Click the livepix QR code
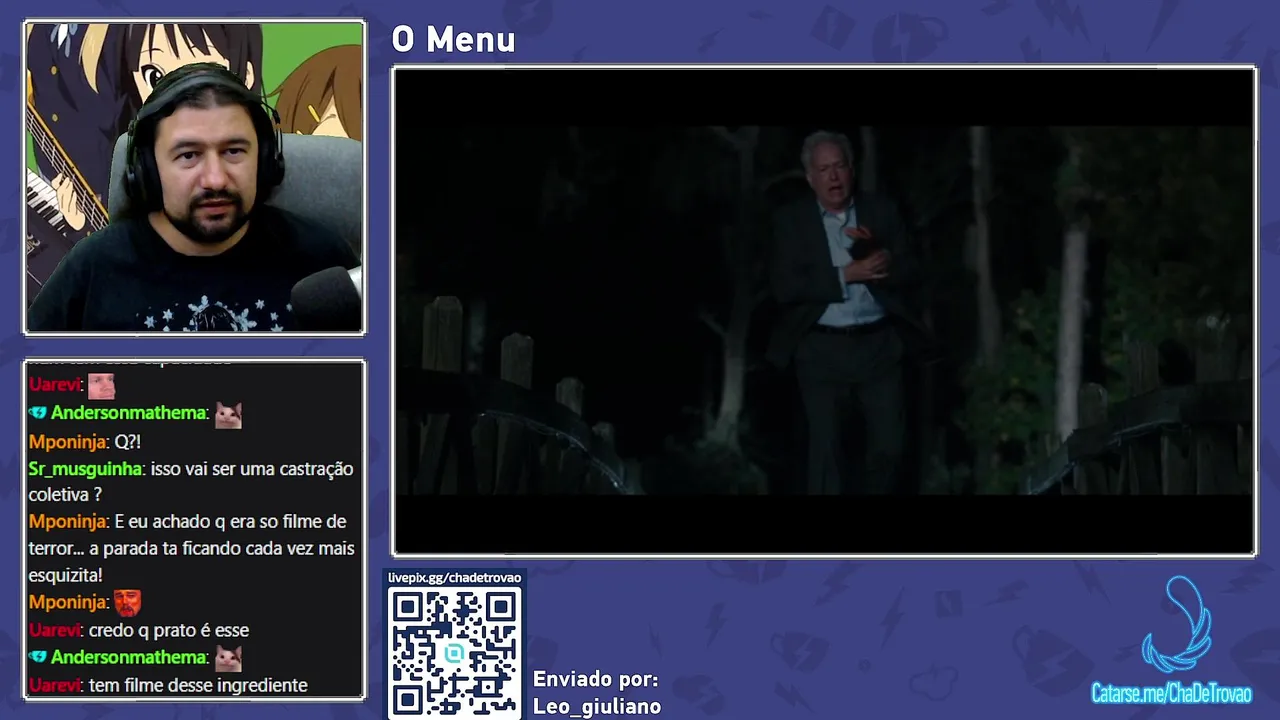The height and width of the screenshot is (720, 1280). pos(454,652)
